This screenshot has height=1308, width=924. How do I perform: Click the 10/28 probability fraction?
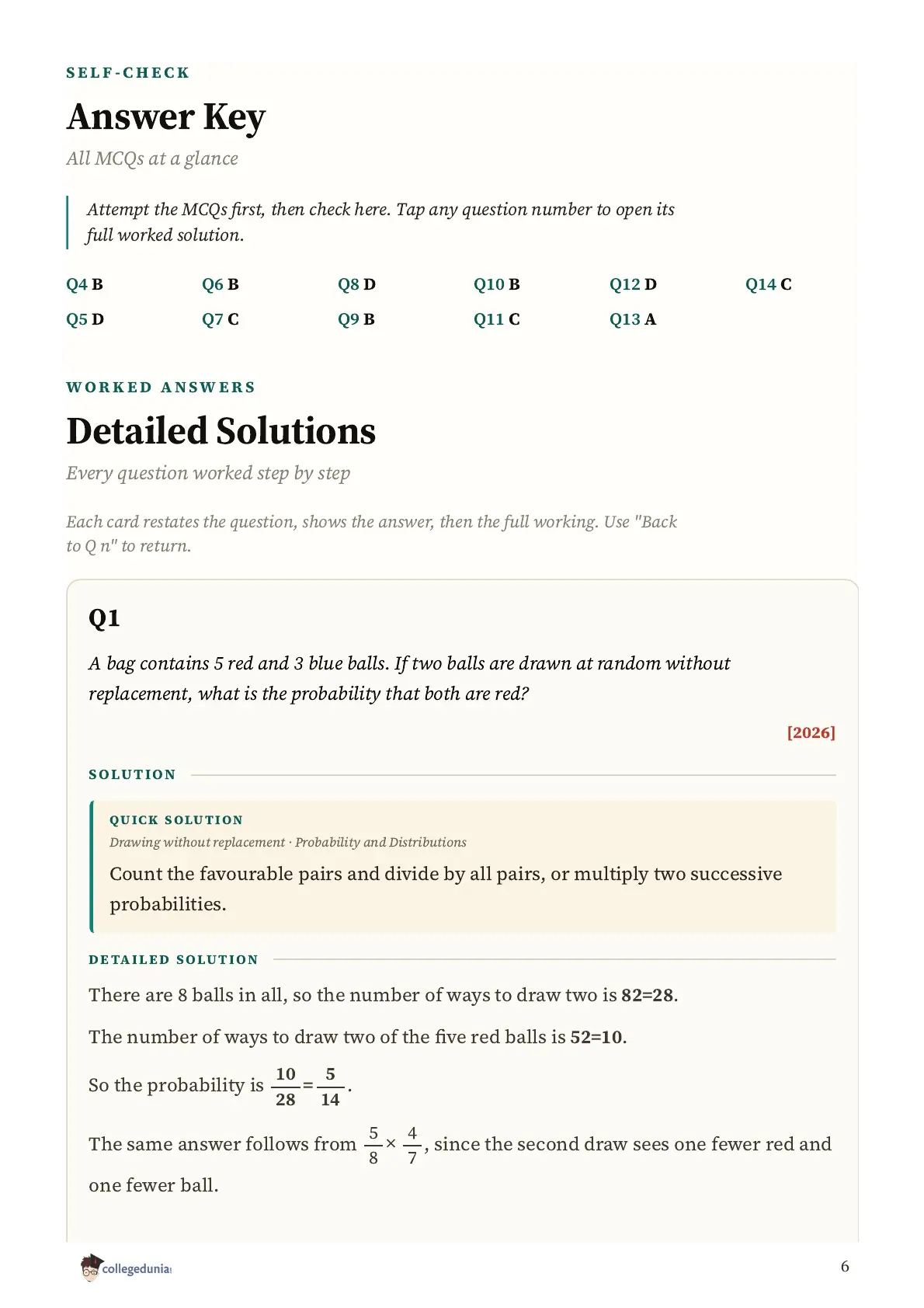pos(286,1086)
